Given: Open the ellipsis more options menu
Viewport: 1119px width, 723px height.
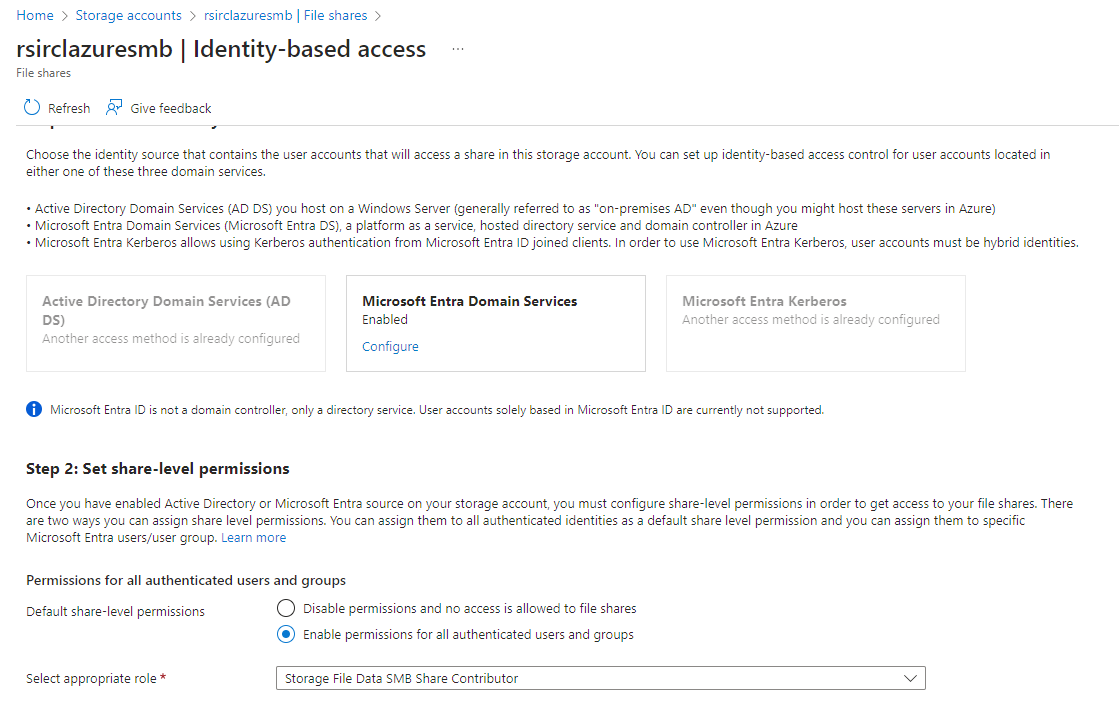Looking at the screenshot, I should click(458, 49).
